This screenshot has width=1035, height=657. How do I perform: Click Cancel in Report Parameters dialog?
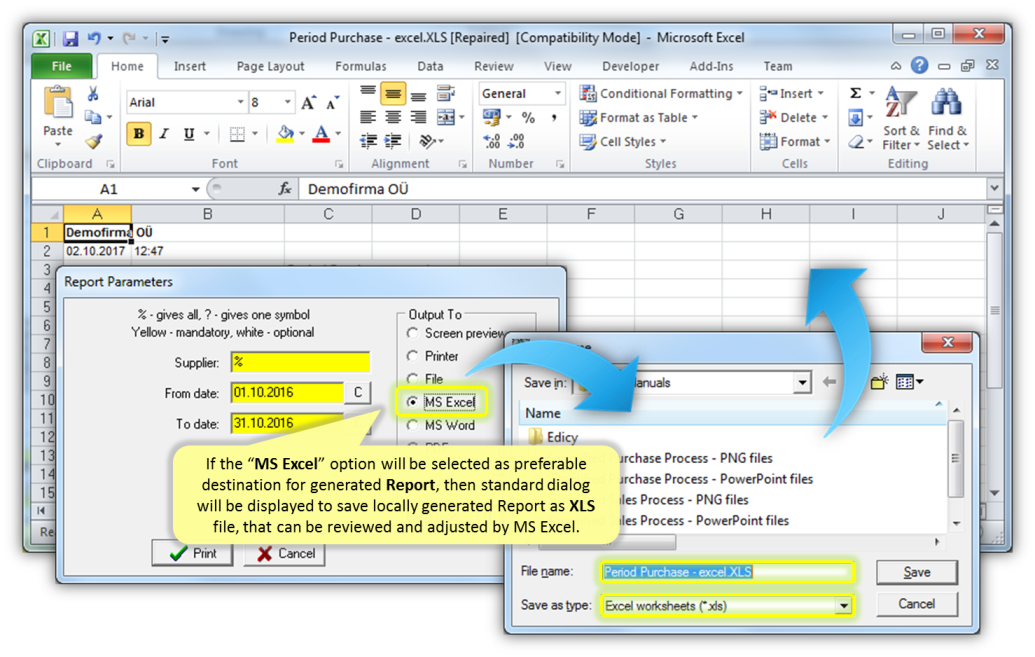(285, 553)
